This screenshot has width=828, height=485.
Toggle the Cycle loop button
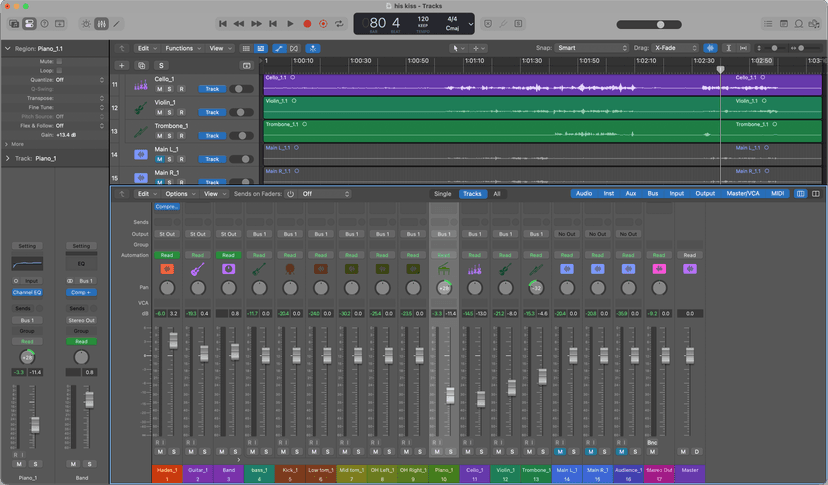pyautogui.click(x=340, y=24)
